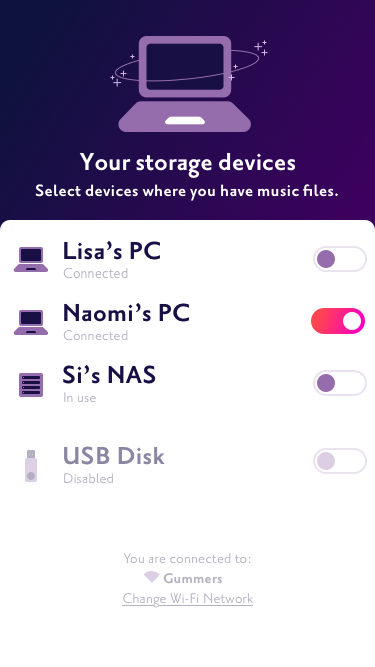Click the laptop icon beside Naomi's PC
375x667 pixels.
pos(31,322)
